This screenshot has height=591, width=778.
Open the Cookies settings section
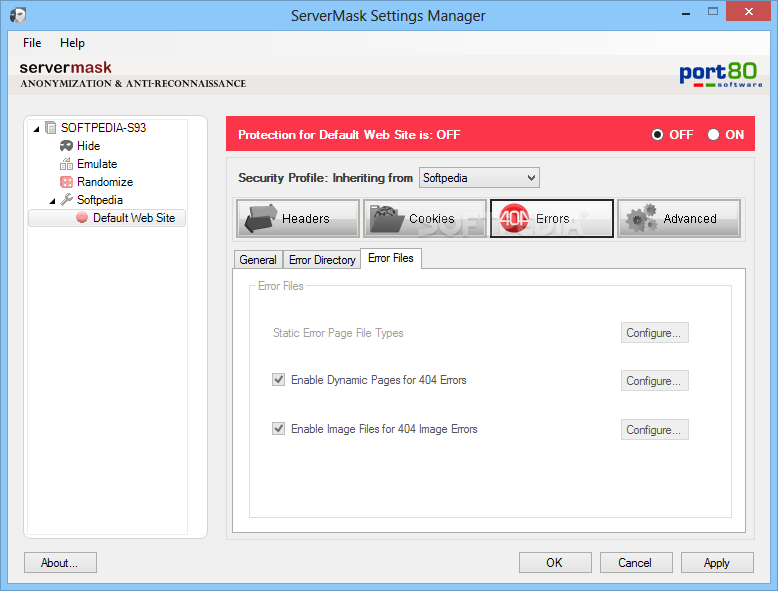pyautogui.click(x=425, y=218)
